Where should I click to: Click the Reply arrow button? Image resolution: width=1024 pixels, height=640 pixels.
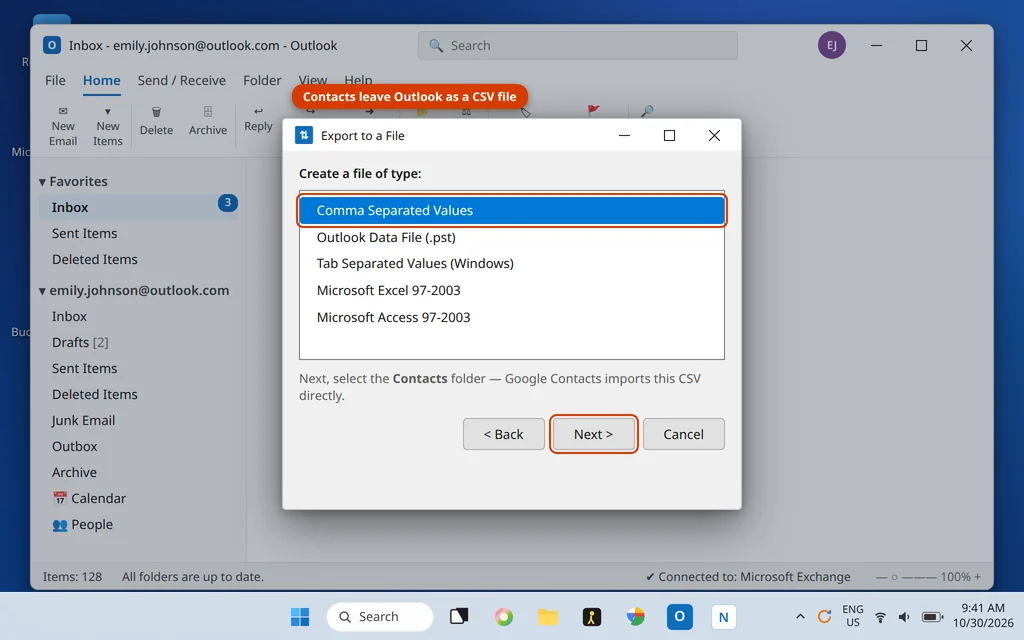coord(258,119)
